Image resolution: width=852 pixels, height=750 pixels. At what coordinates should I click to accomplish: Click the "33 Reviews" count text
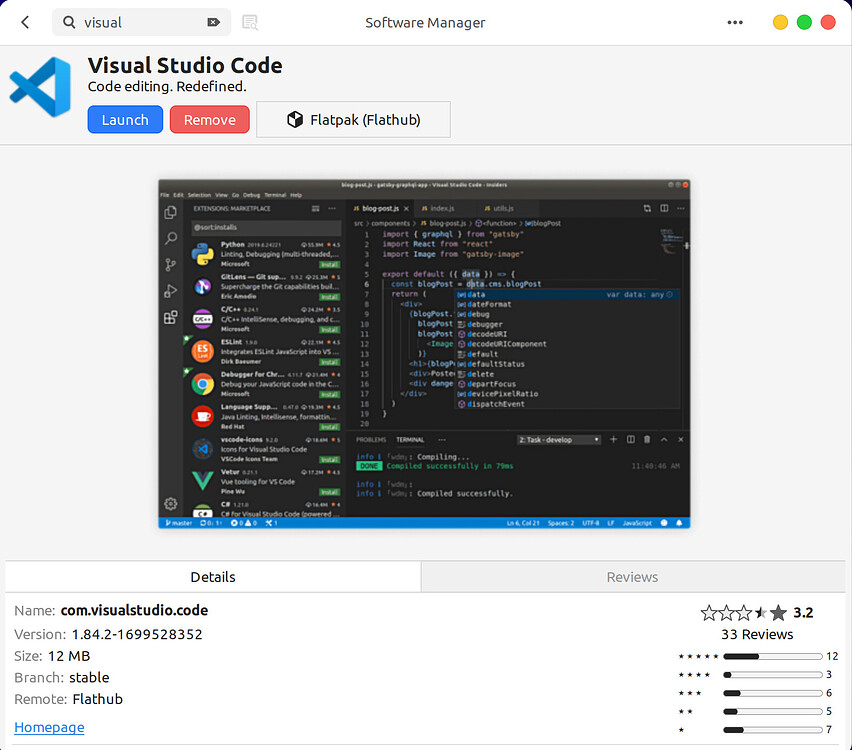[757, 634]
